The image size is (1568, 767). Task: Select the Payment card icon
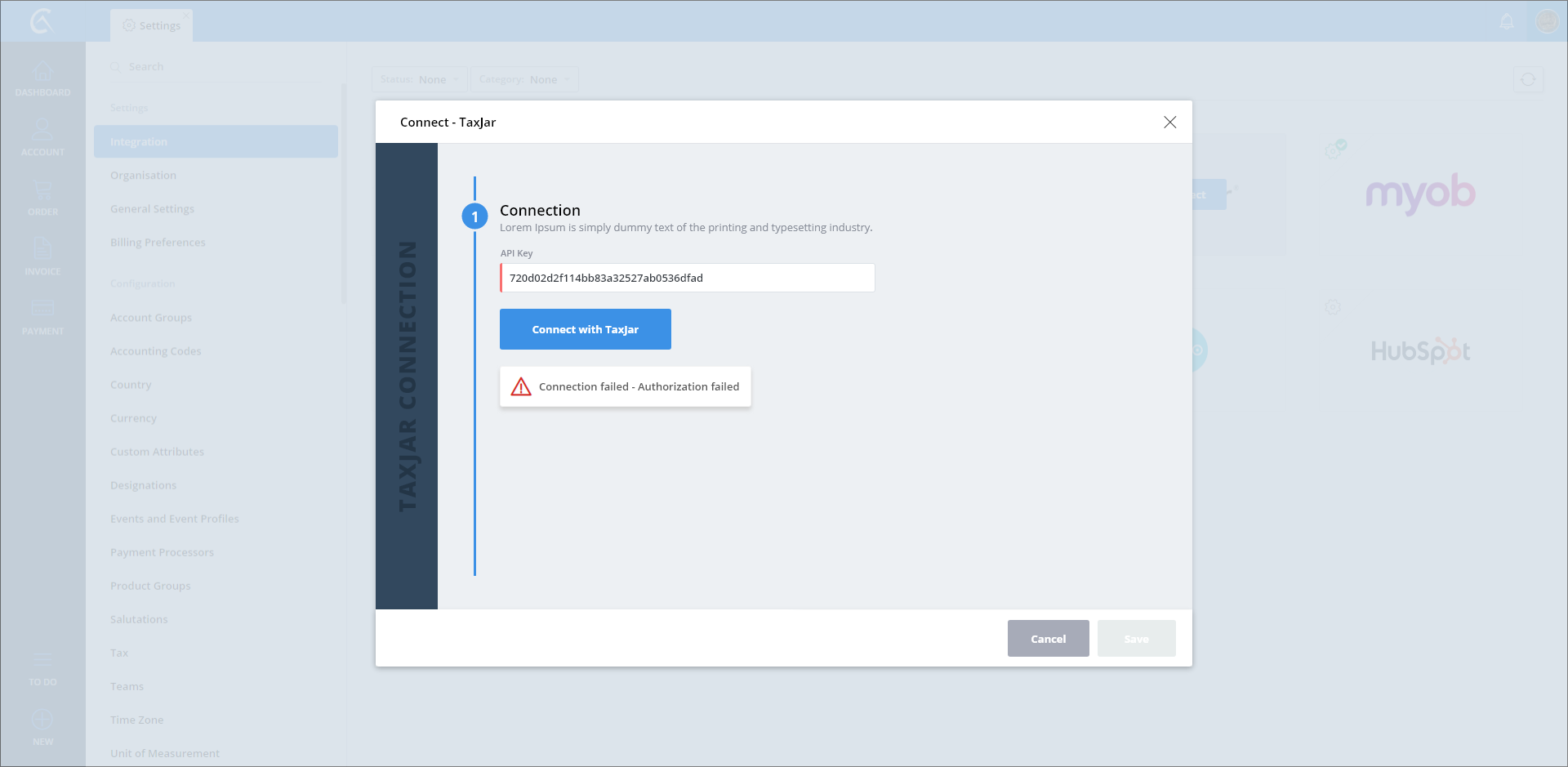pyautogui.click(x=42, y=310)
